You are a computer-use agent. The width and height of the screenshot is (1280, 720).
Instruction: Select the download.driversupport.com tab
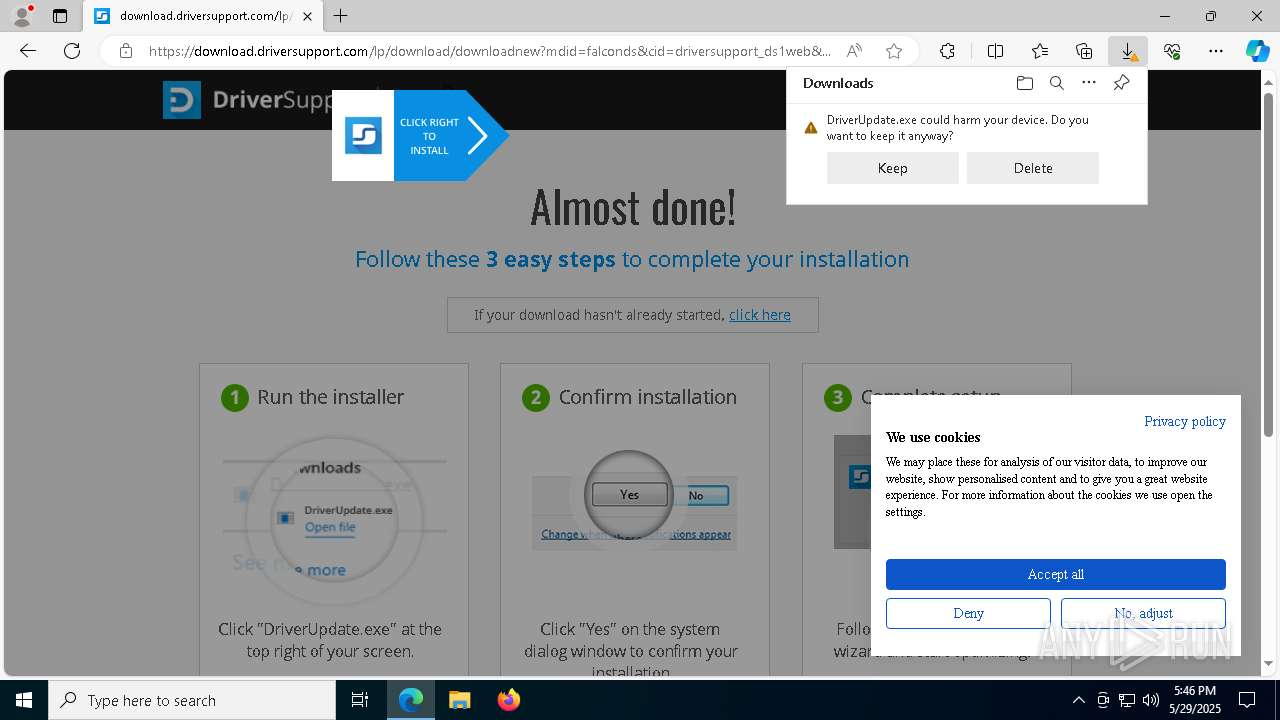(203, 16)
